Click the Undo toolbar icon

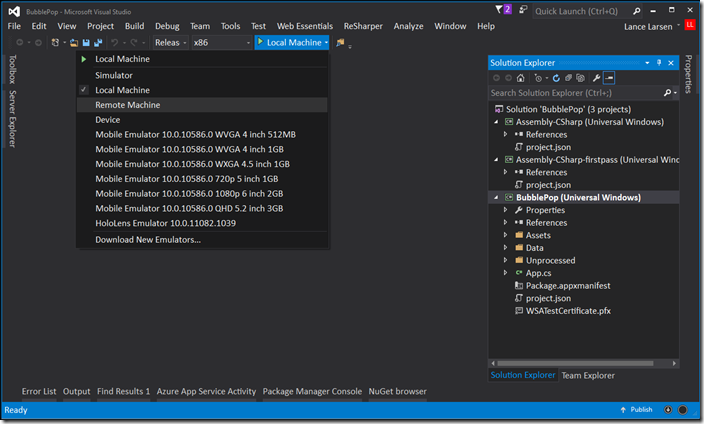tap(115, 43)
